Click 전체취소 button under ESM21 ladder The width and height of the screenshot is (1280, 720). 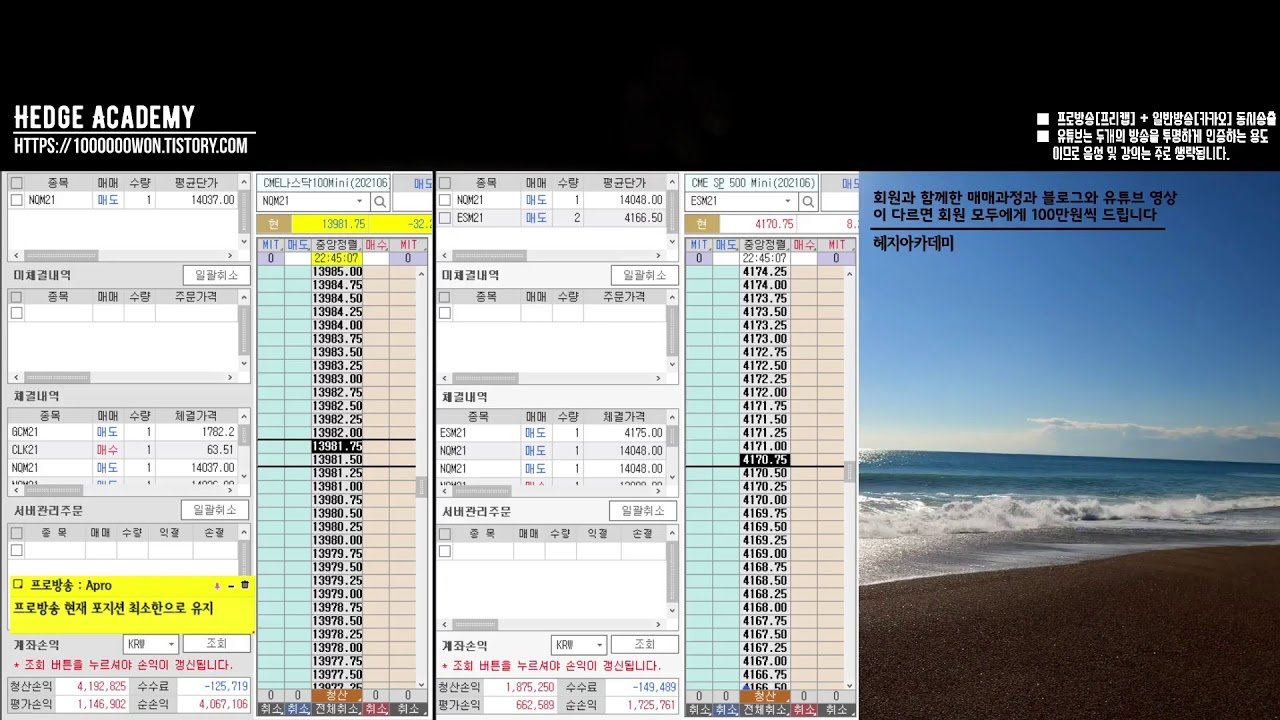(766, 709)
